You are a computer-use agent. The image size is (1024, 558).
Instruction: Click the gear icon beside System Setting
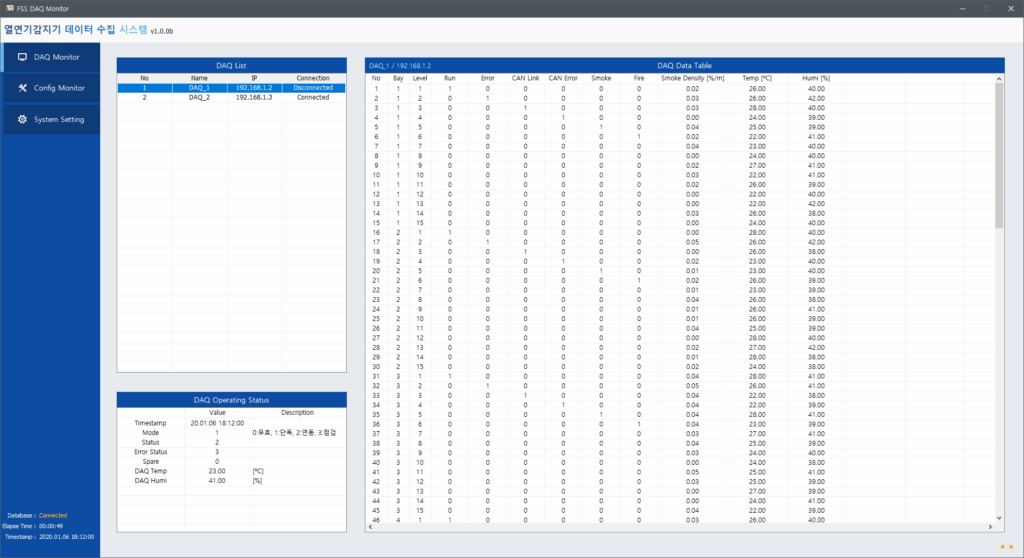(22, 120)
